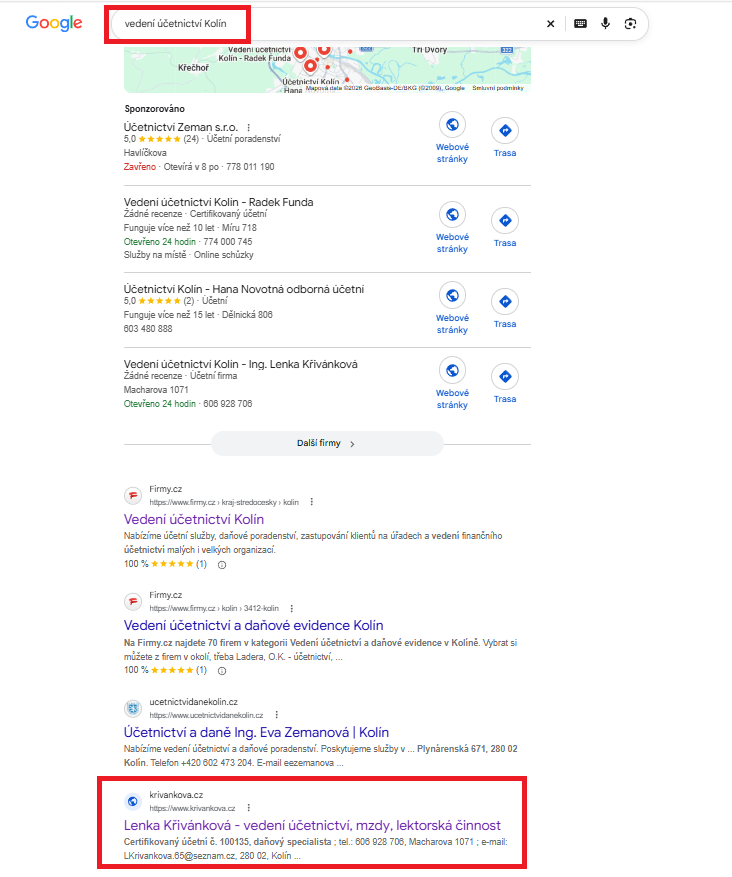The width and height of the screenshot is (732, 877).
Task: Click Služby na místě text
Action: coord(155,255)
